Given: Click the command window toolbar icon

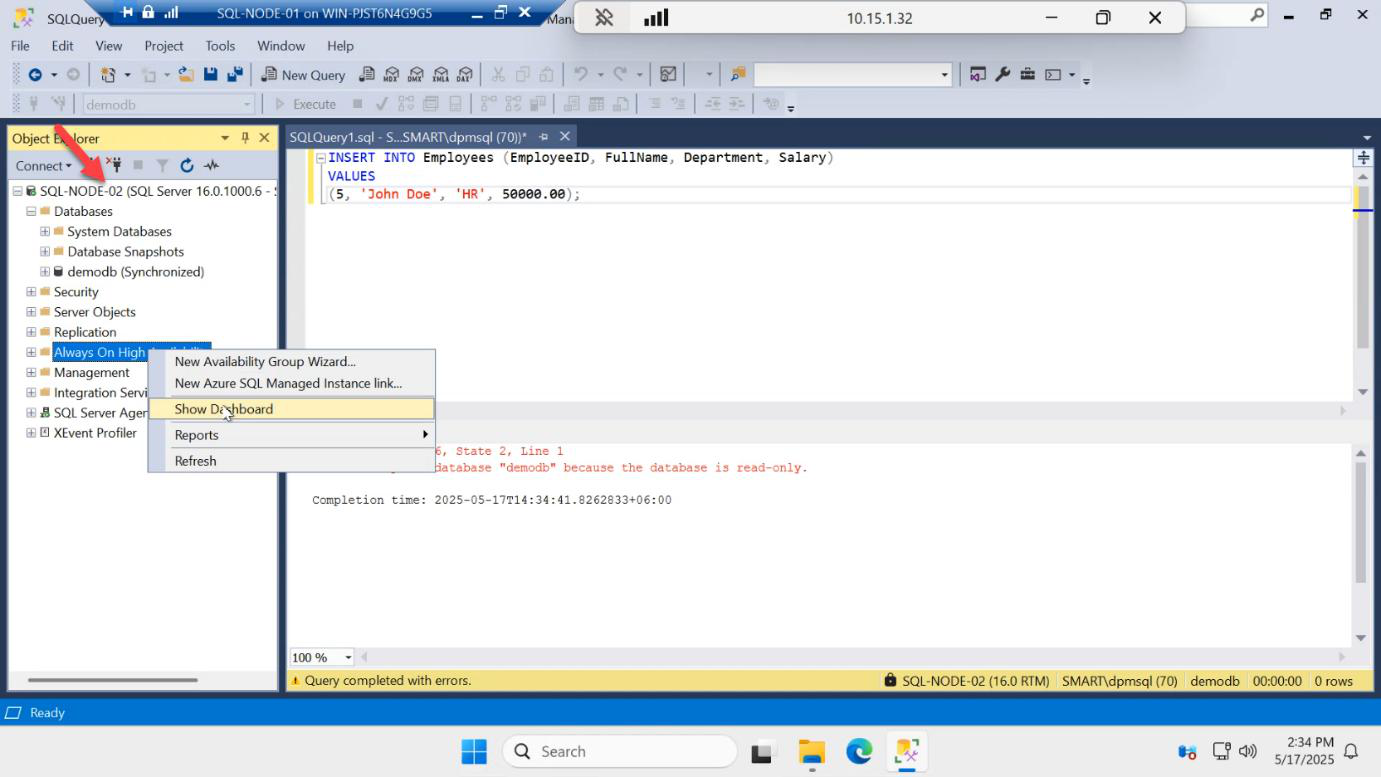Looking at the screenshot, I should pyautogui.click(x=1053, y=75).
